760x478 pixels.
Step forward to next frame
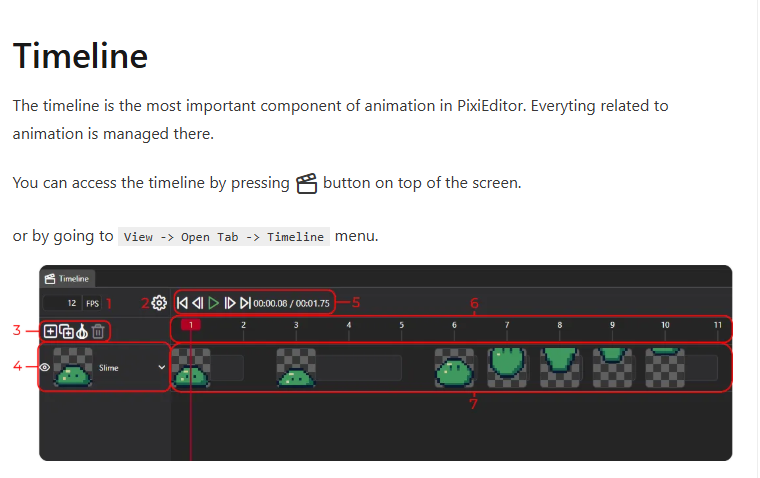tap(229, 302)
